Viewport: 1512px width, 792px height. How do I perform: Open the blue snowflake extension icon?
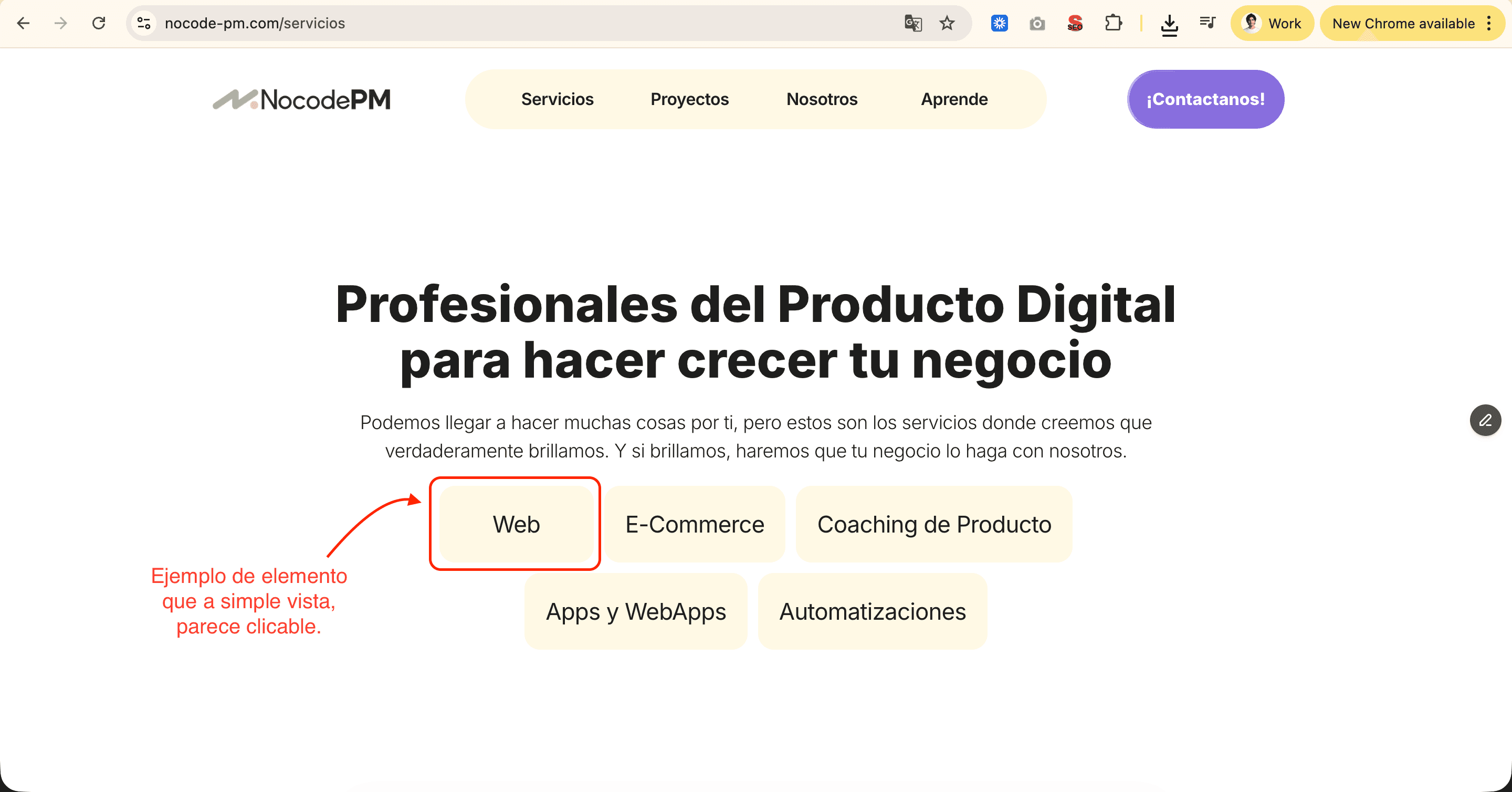coord(999,24)
